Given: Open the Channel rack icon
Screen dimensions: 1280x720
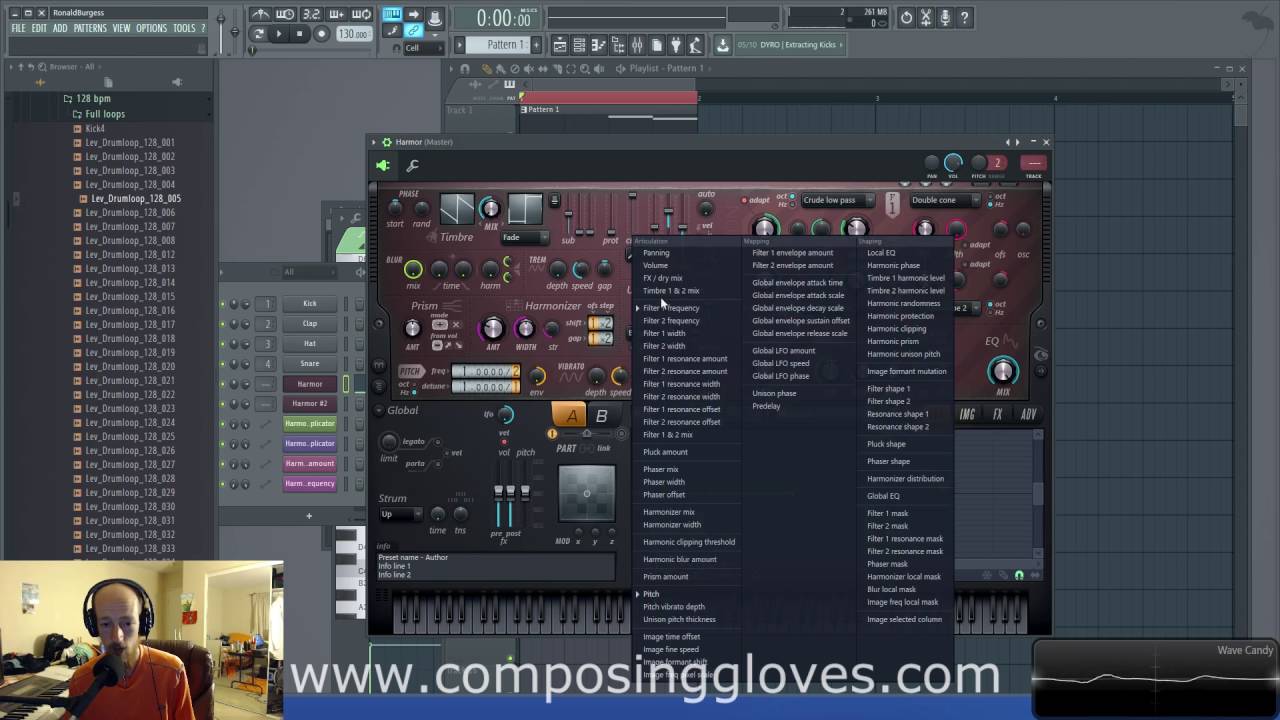Looking at the screenshot, I should (x=580, y=44).
